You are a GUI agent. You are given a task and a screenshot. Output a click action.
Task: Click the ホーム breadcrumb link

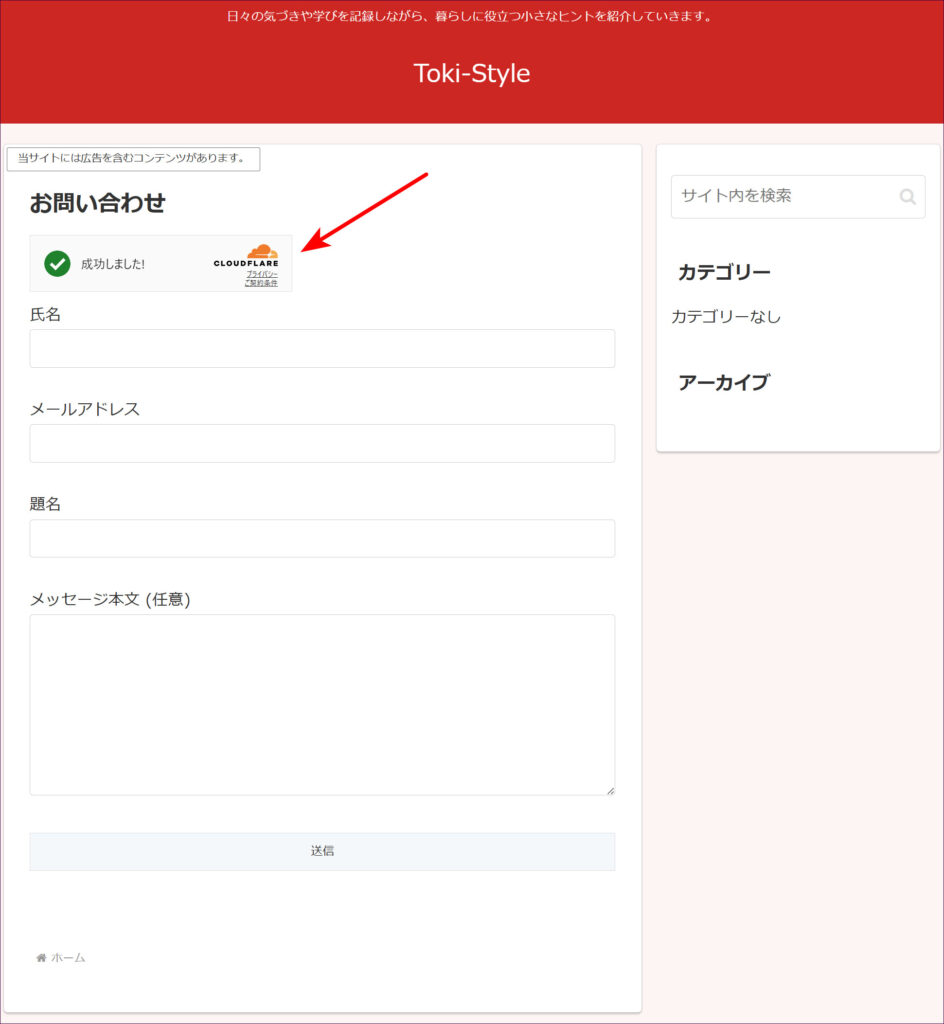[68, 958]
